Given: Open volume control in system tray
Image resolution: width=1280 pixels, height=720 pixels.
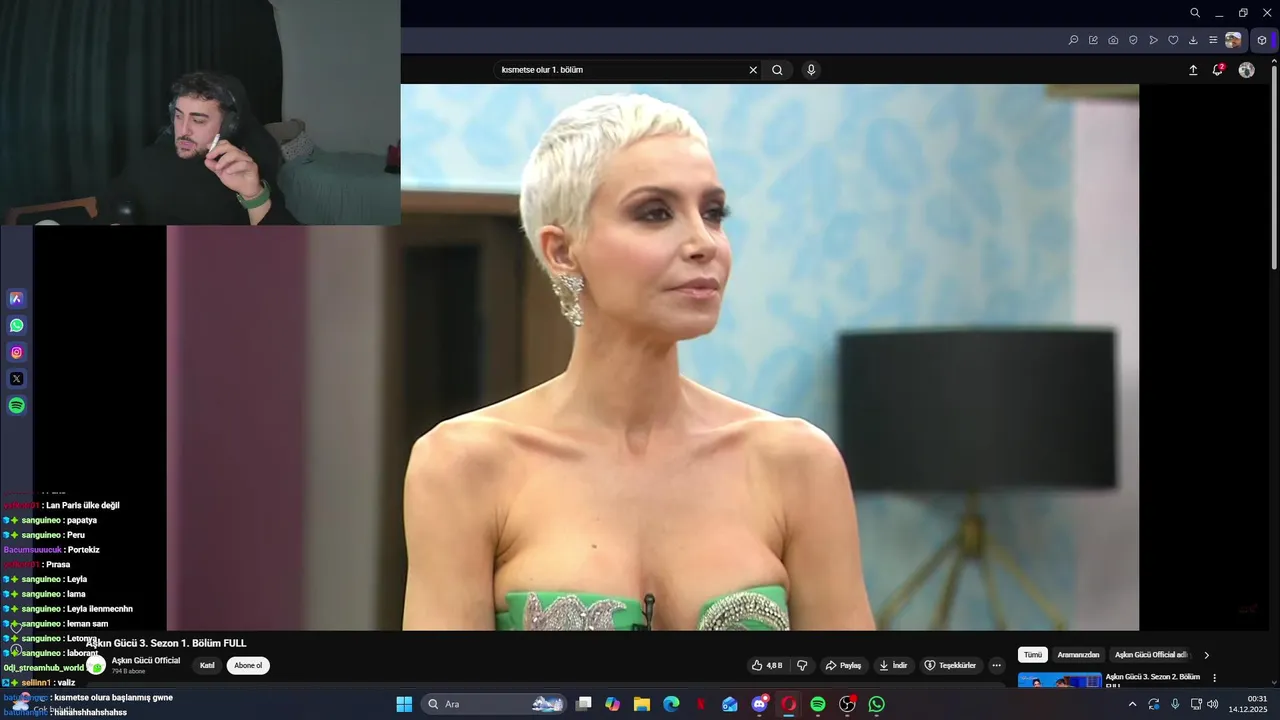Looking at the screenshot, I should [1213, 704].
